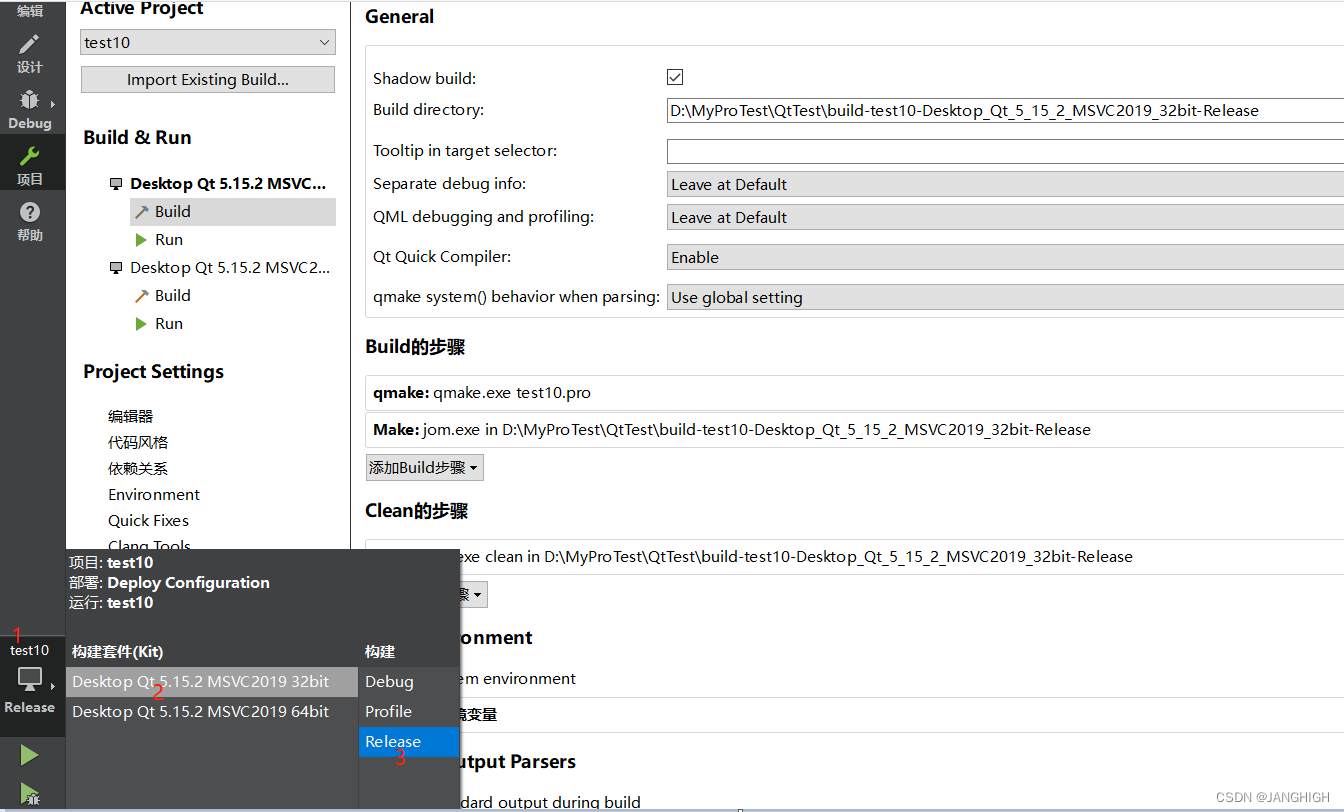This screenshot has height=812, width=1344.
Task: Open the Separate debug info dropdown
Action: [x=1005, y=184]
